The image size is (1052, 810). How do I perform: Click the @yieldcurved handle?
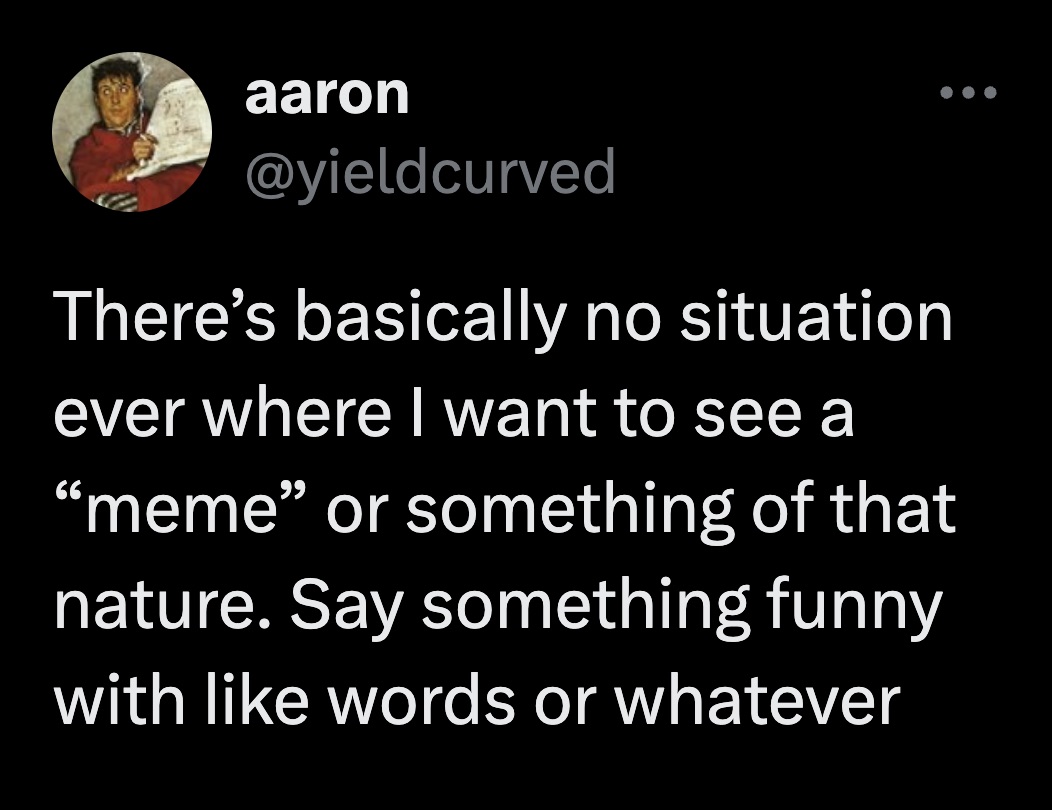(430, 171)
